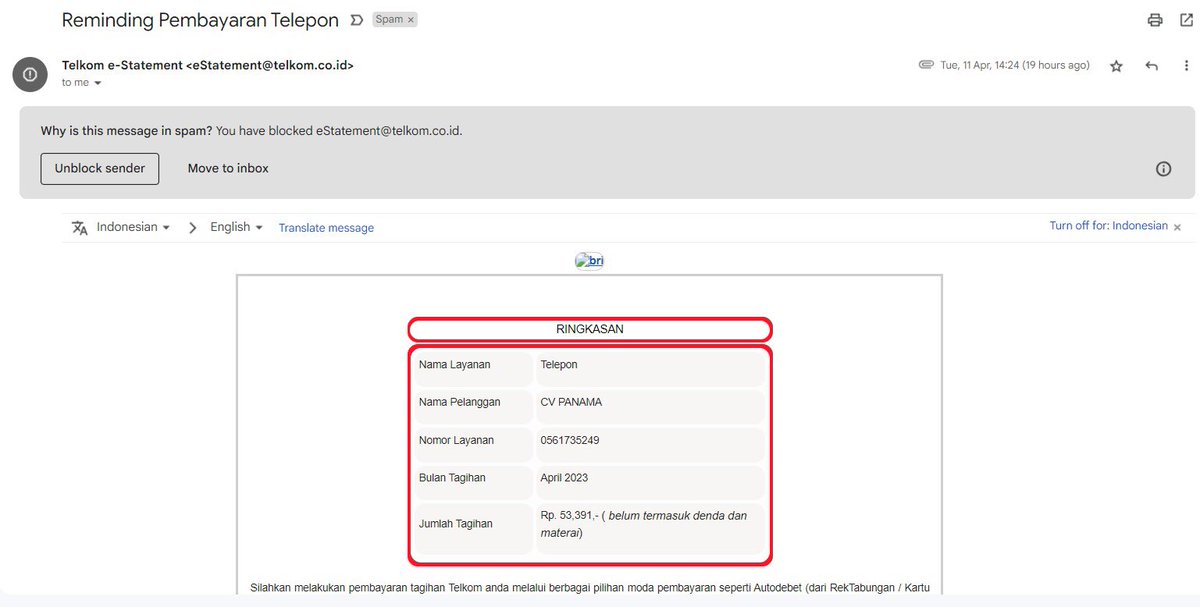This screenshot has width=1200, height=607.
Task: Open the email in a new window
Action: [x=1186, y=20]
